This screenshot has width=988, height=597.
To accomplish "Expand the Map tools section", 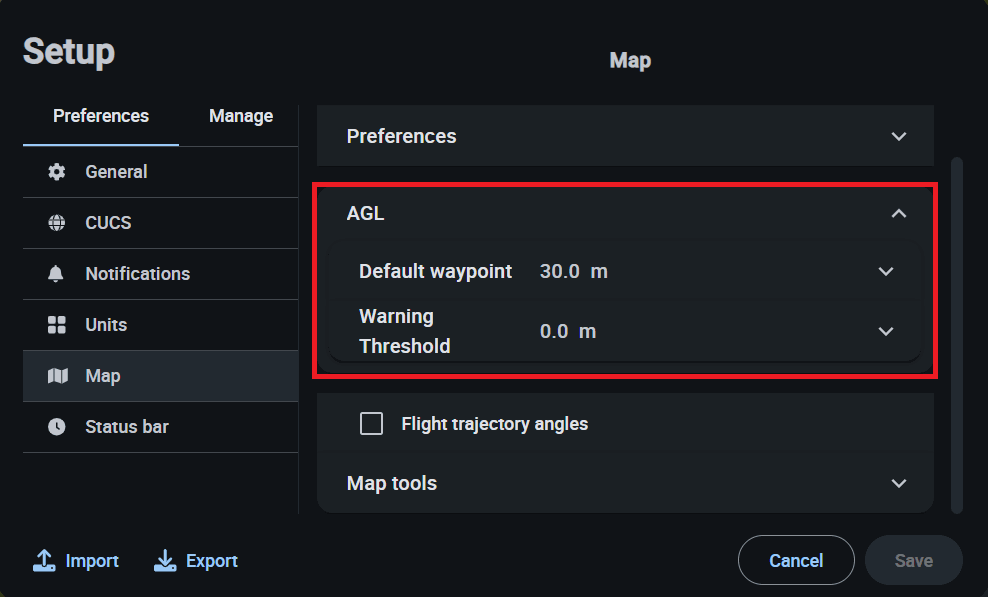I will click(898, 483).
